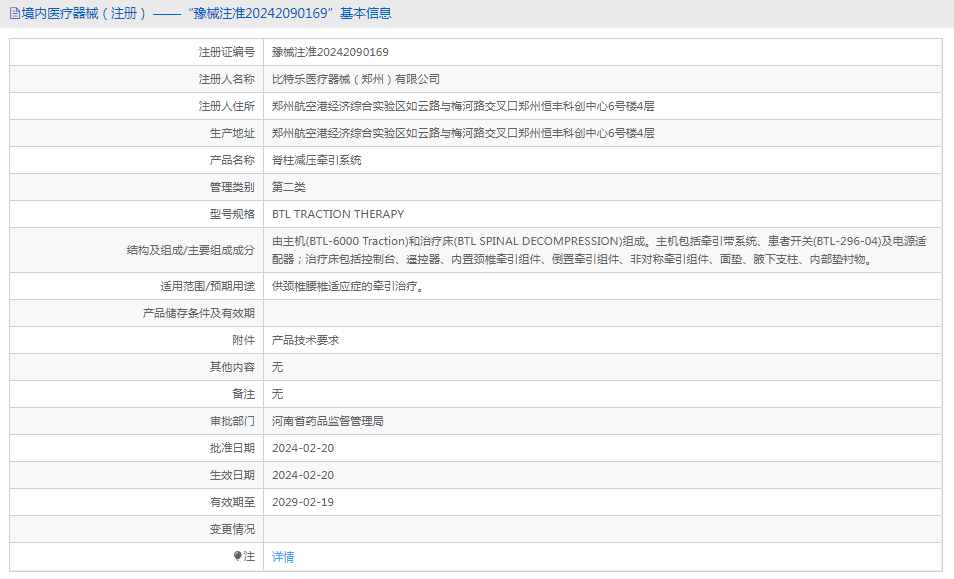Select approval department 河南省药品监督管理局

328,421
